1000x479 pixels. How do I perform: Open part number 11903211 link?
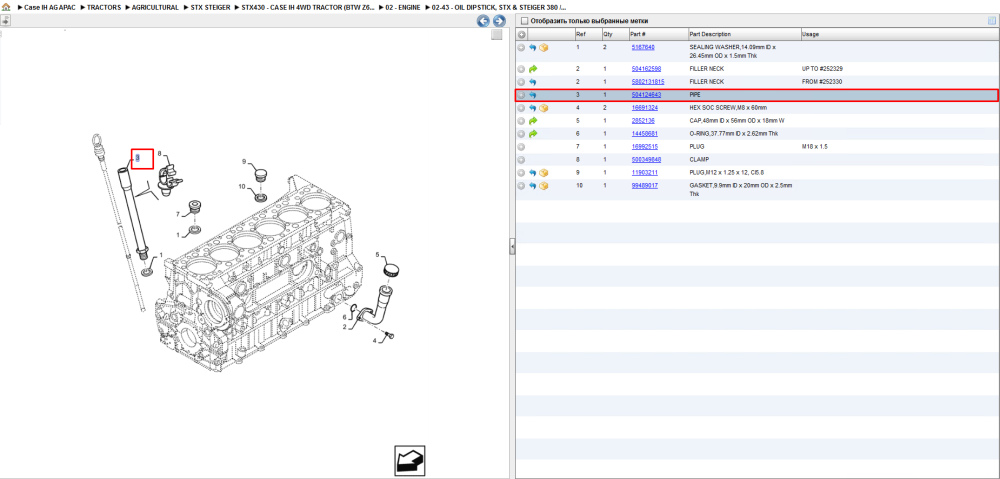644,172
